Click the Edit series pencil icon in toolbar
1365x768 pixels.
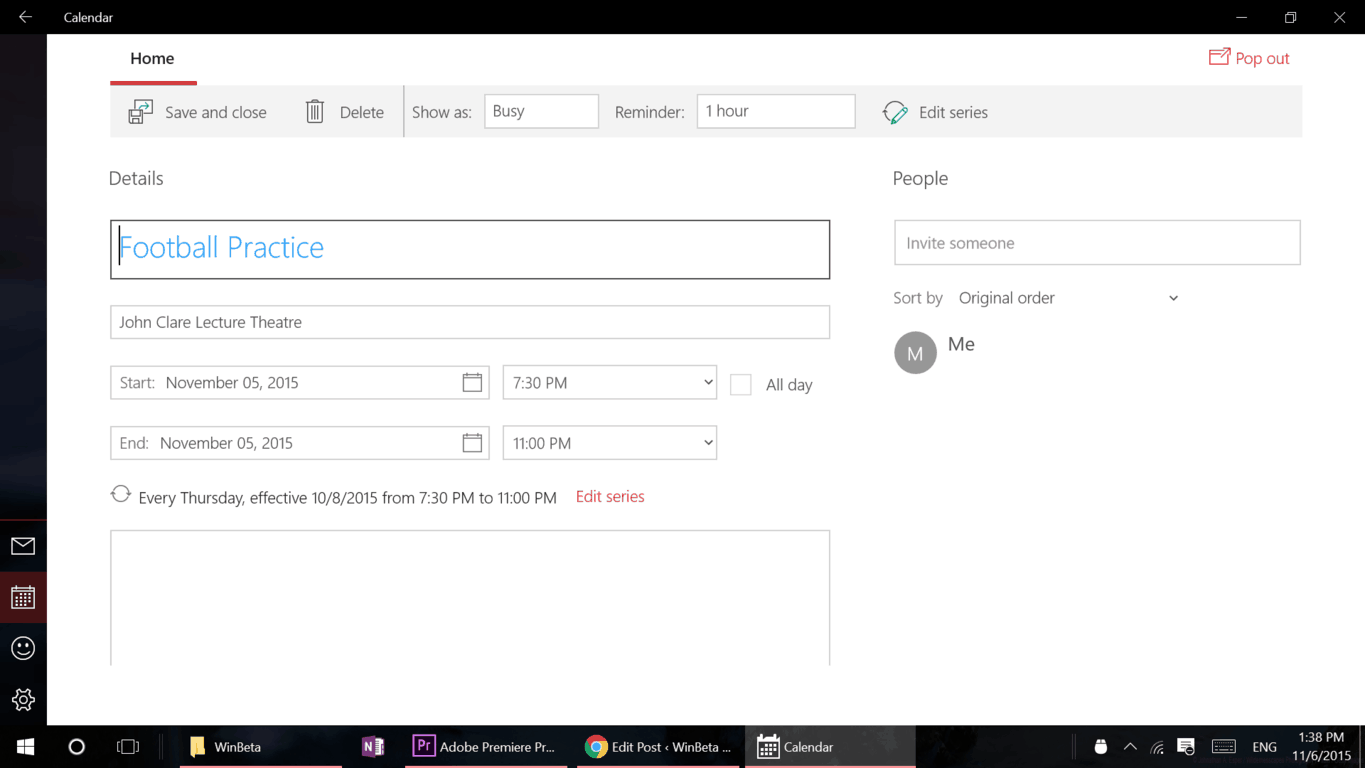895,112
